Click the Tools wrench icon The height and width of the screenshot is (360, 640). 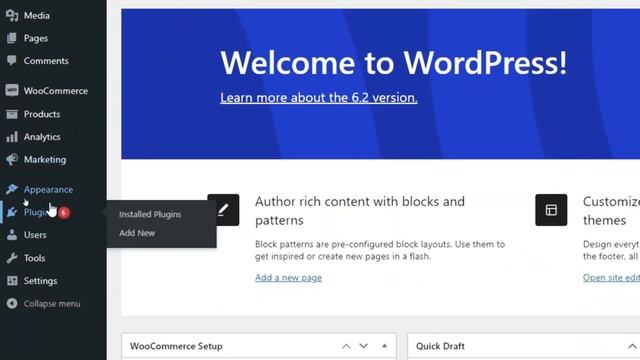(12, 258)
